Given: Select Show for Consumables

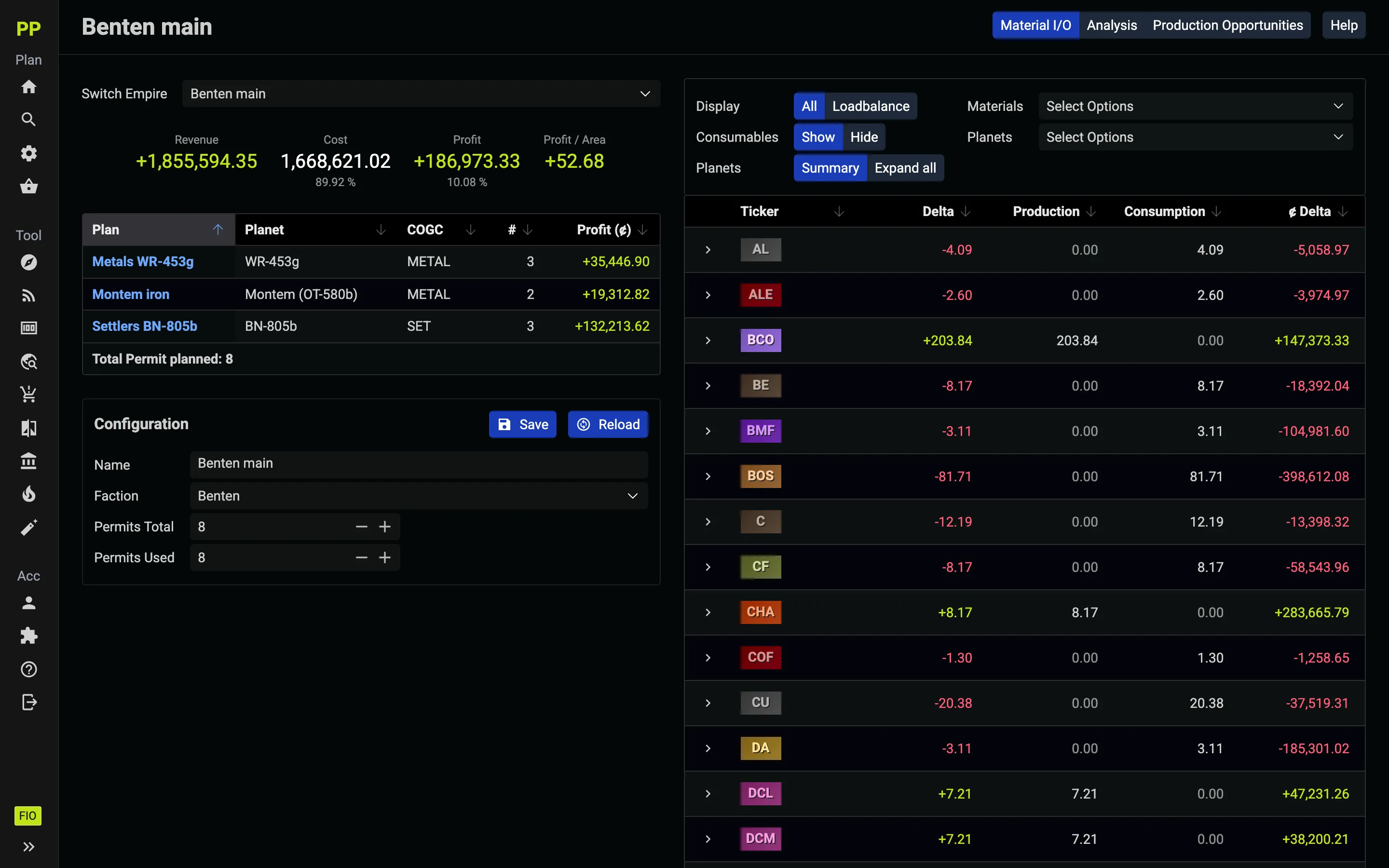Looking at the screenshot, I should tap(818, 137).
